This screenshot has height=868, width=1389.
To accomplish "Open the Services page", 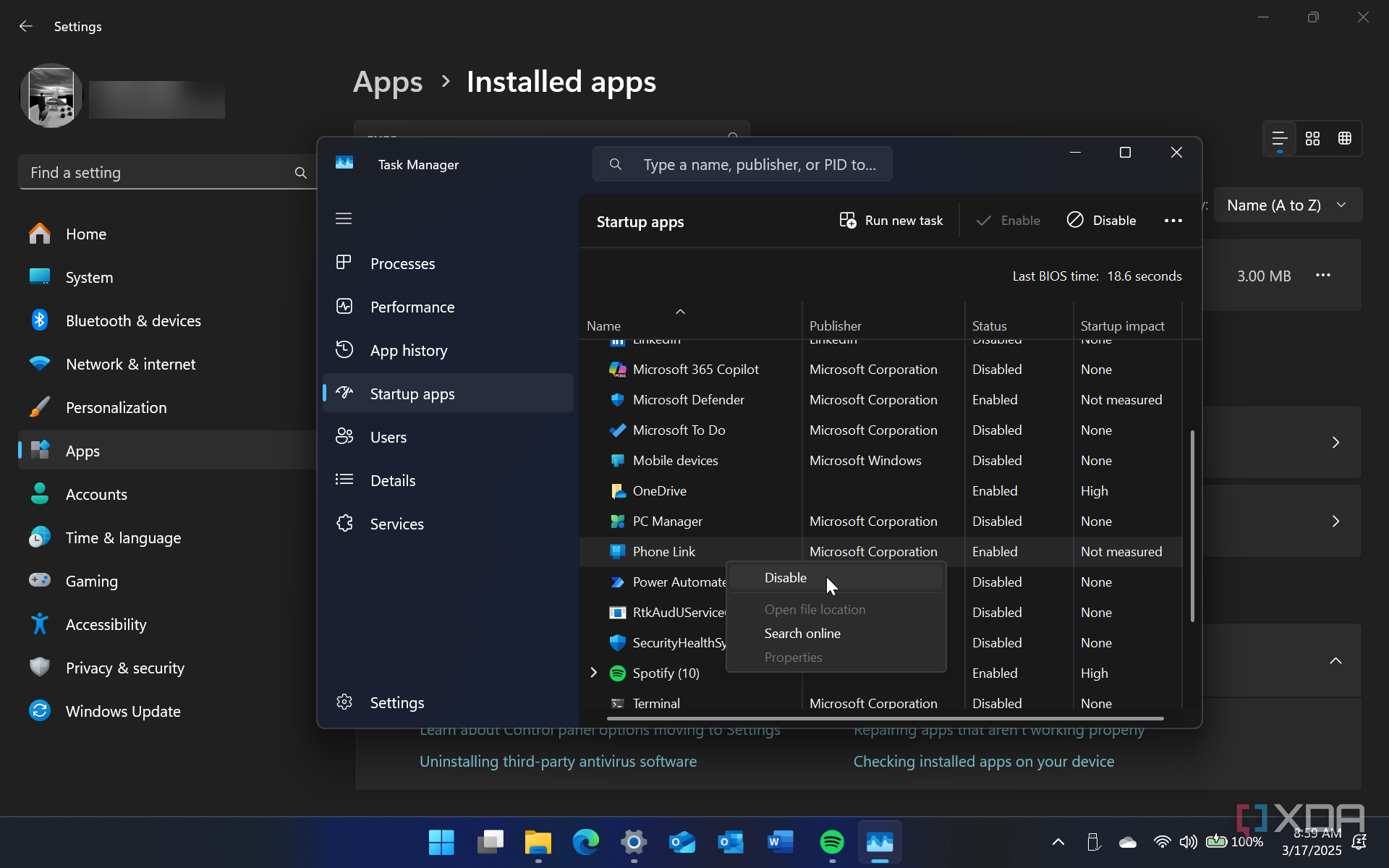I will click(396, 524).
